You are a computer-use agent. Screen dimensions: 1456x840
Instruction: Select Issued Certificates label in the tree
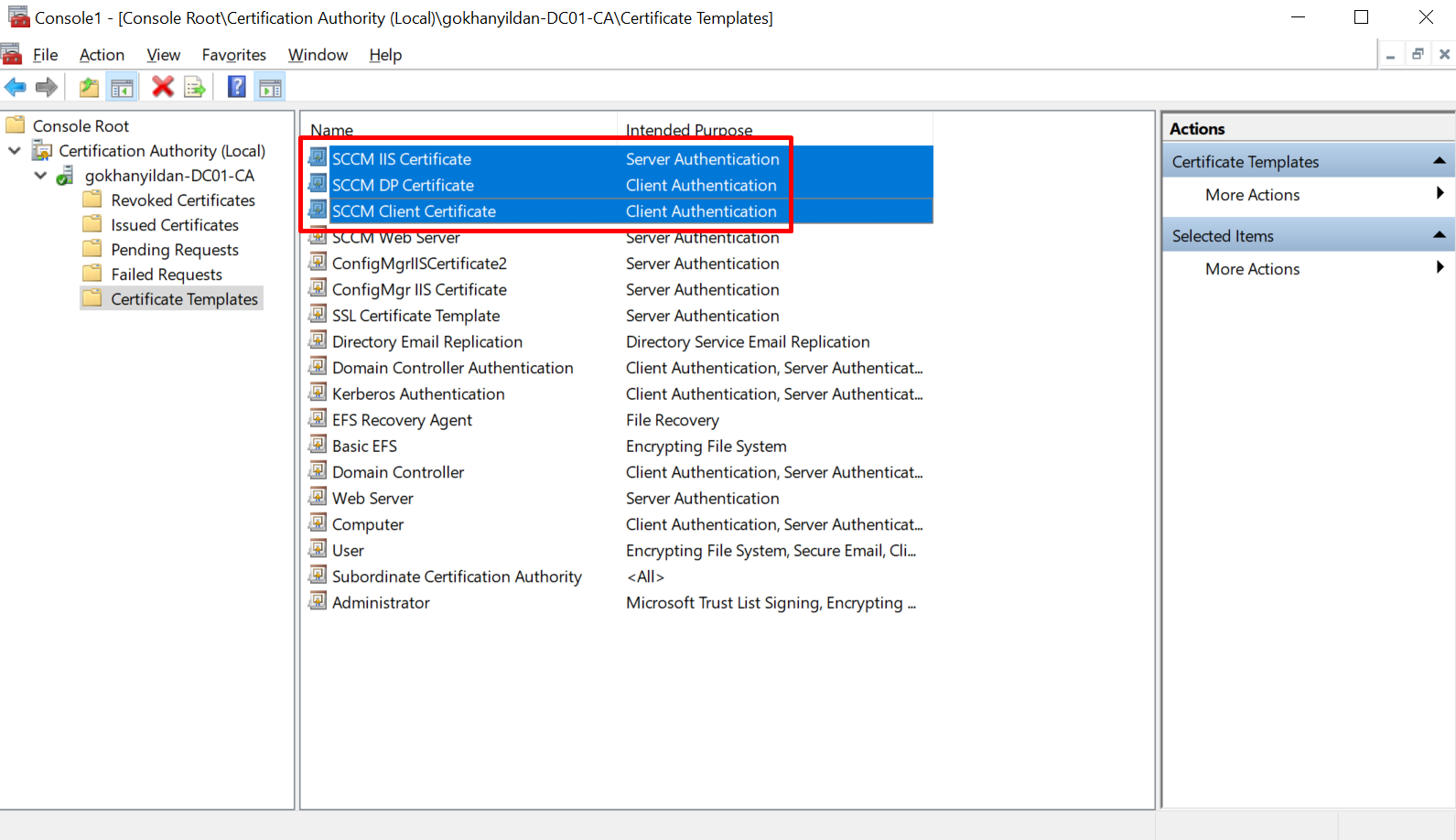click(x=175, y=225)
